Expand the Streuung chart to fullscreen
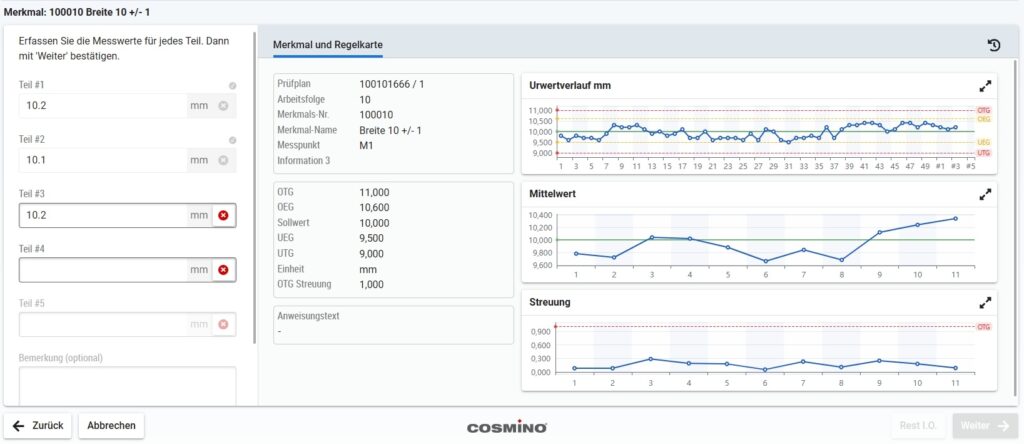This screenshot has width=1024, height=444. [x=984, y=302]
